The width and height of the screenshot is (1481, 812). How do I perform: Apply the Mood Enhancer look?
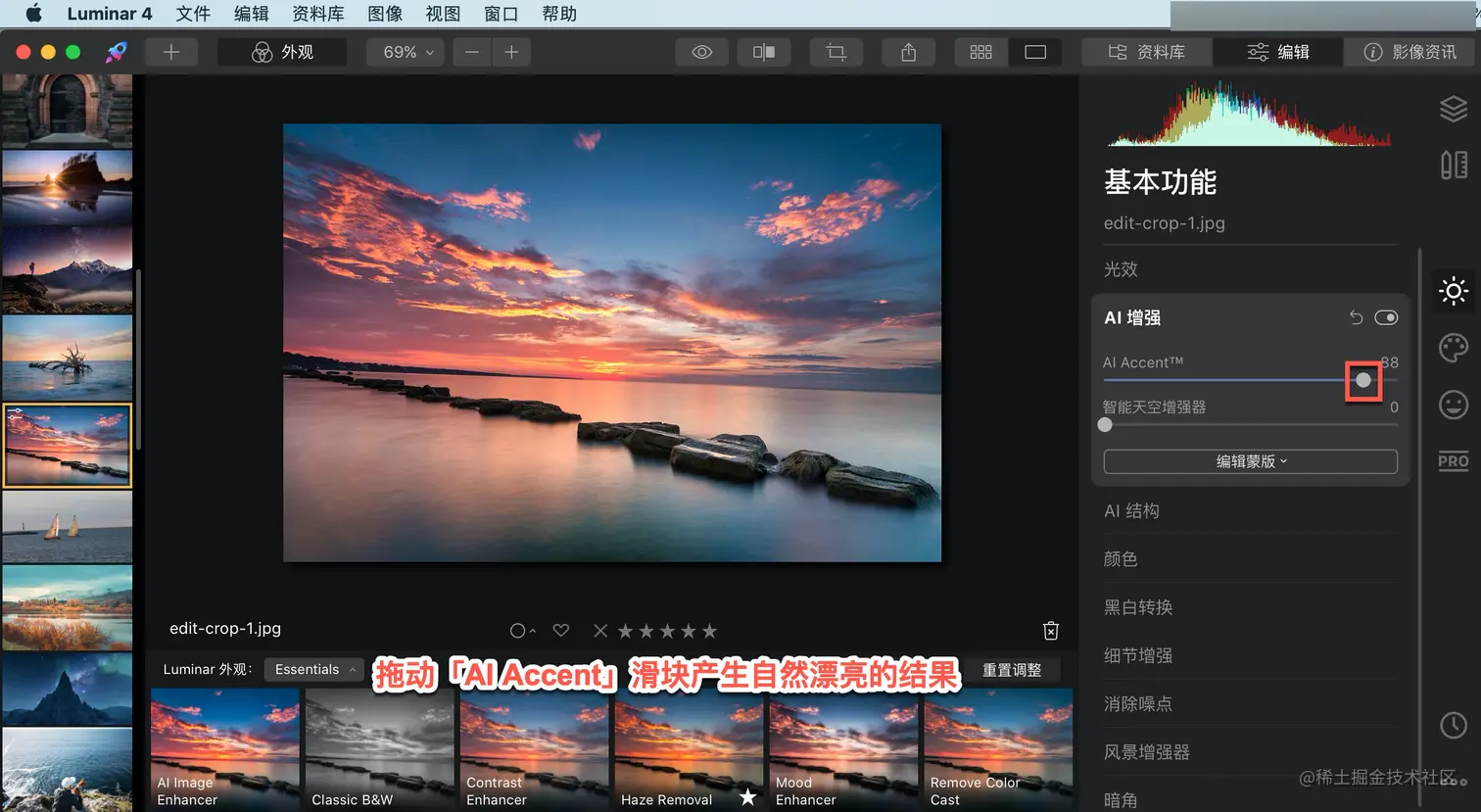[x=843, y=749]
